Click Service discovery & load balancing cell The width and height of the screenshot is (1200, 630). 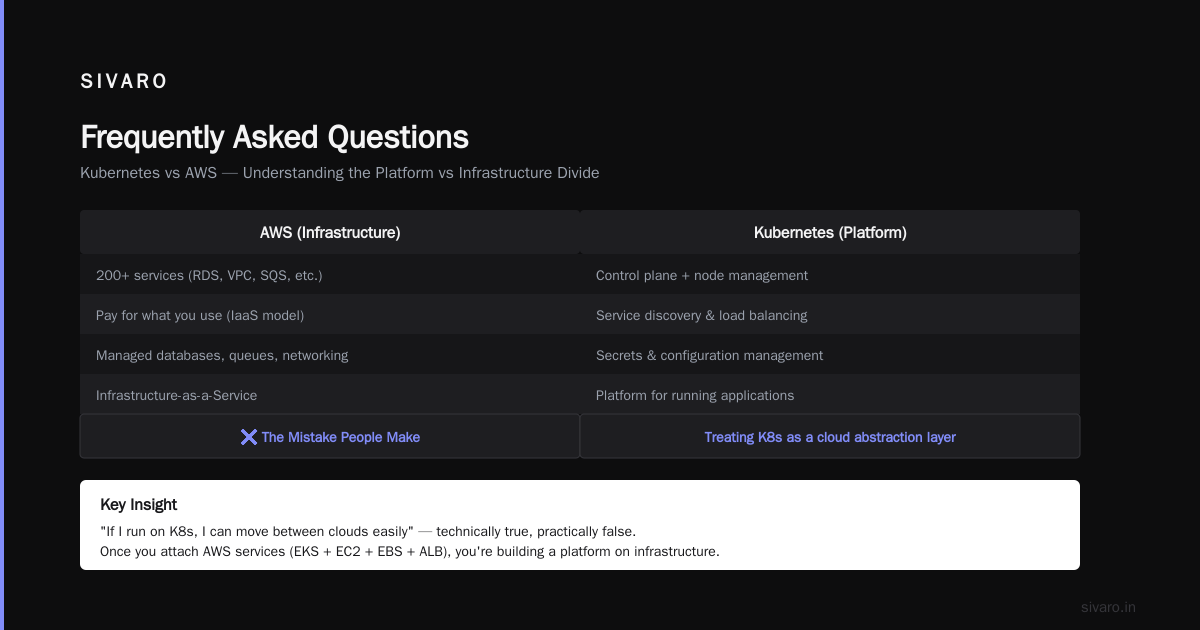830,315
